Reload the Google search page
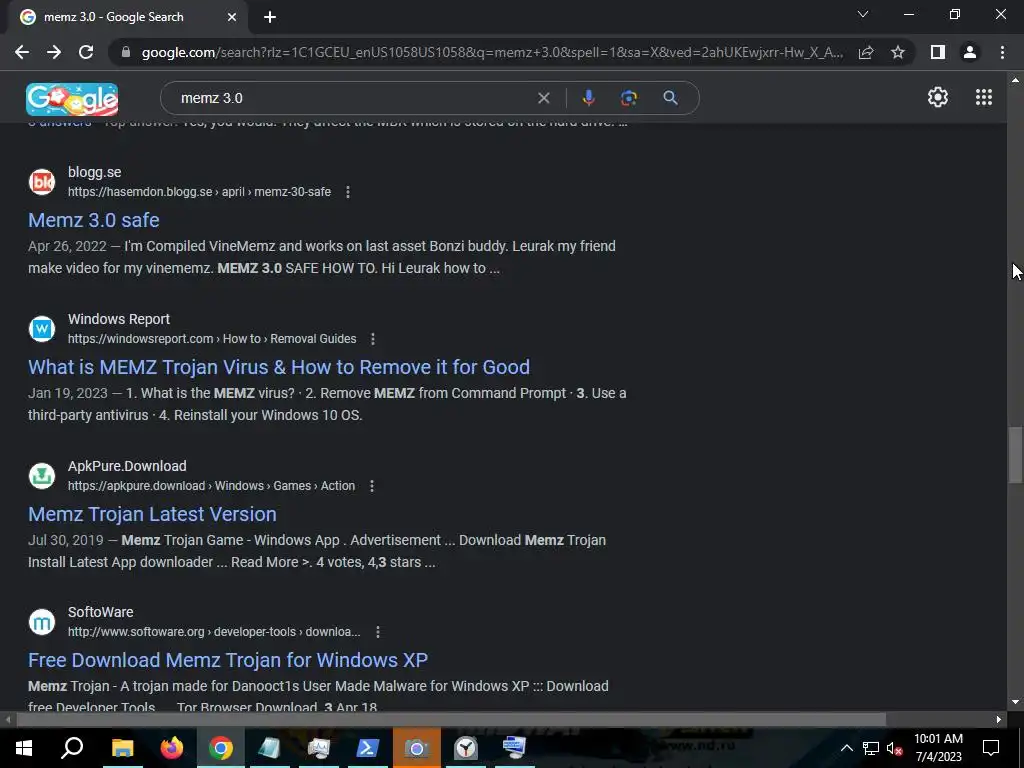The image size is (1024, 768). click(86, 52)
